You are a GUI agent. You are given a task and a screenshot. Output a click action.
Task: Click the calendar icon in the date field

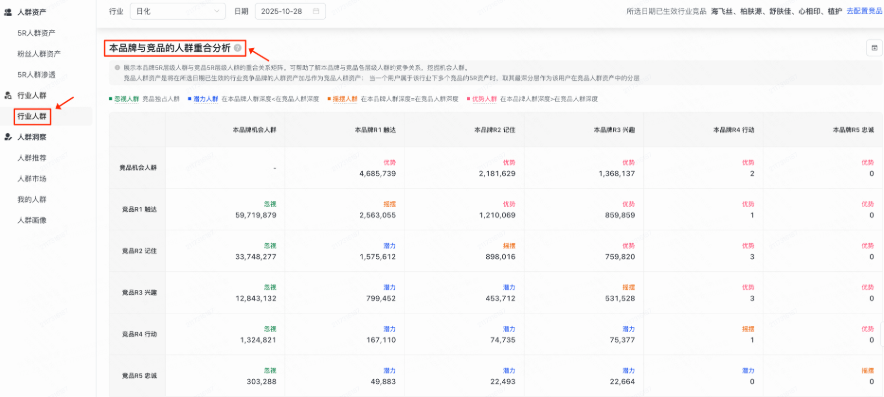pos(316,11)
